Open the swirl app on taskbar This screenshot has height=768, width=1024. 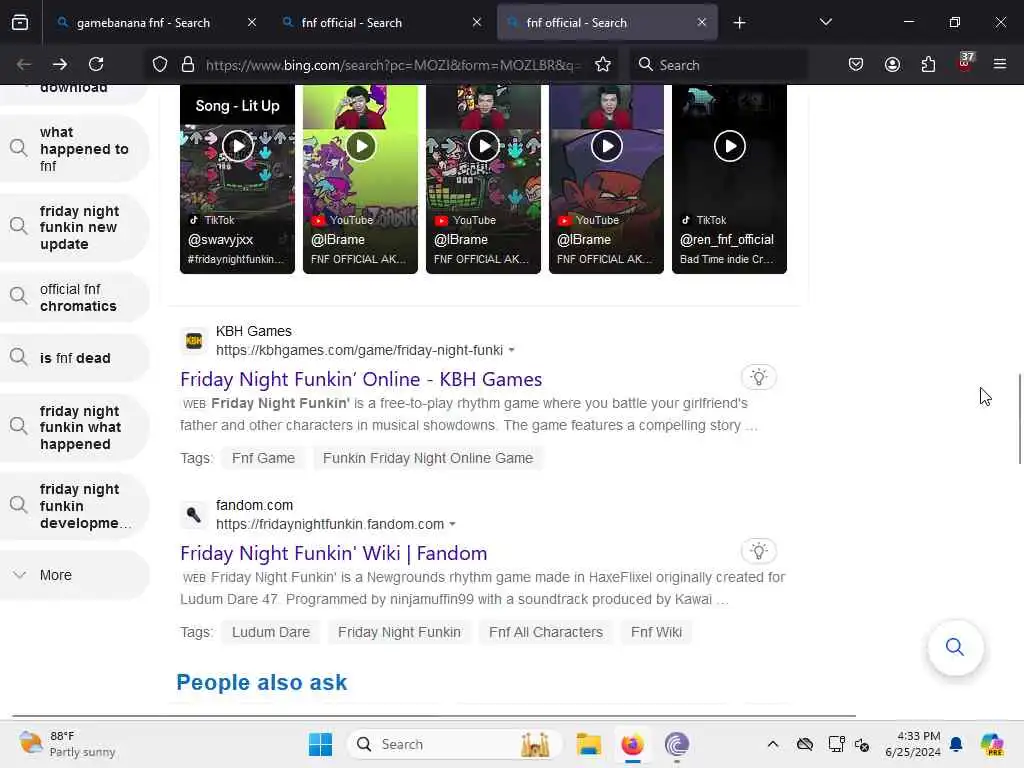coord(677,744)
